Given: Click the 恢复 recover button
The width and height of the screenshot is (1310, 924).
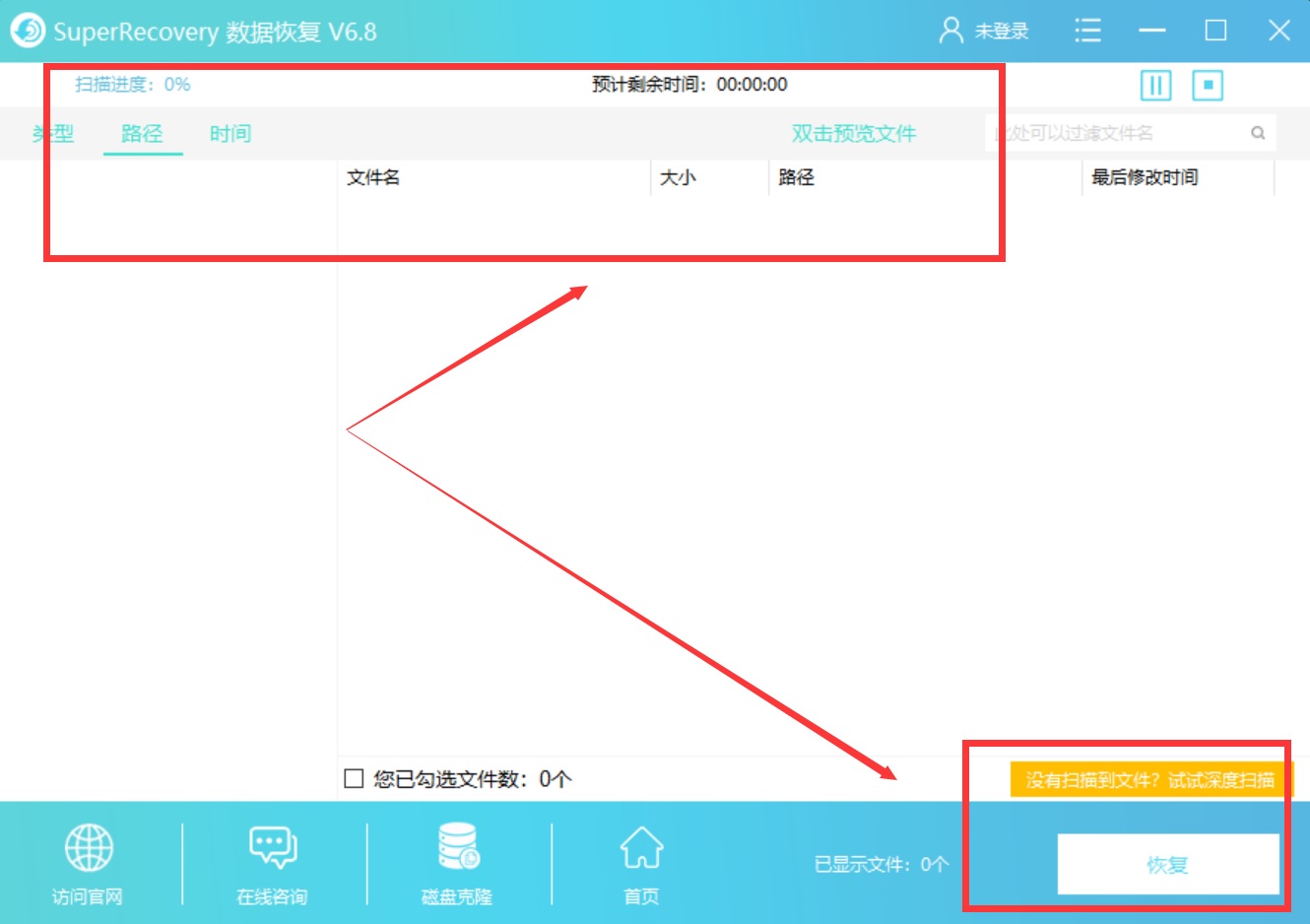Looking at the screenshot, I should 1168,865.
